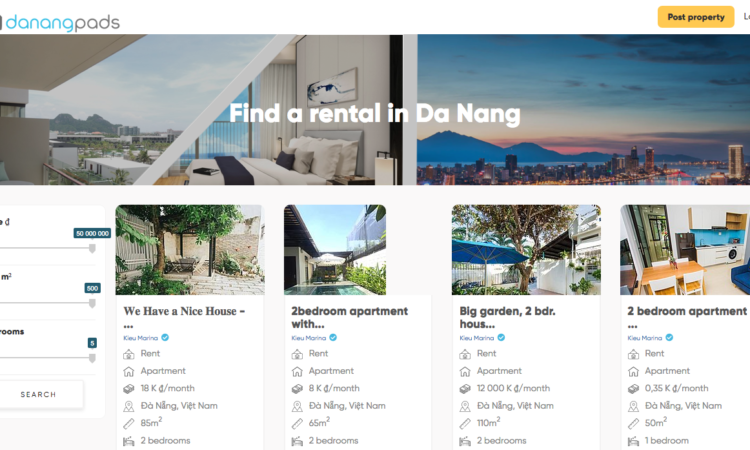The height and width of the screenshot is (450, 750).
Task: Click the Kieu Marina link on the first listing
Action: coord(141,338)
